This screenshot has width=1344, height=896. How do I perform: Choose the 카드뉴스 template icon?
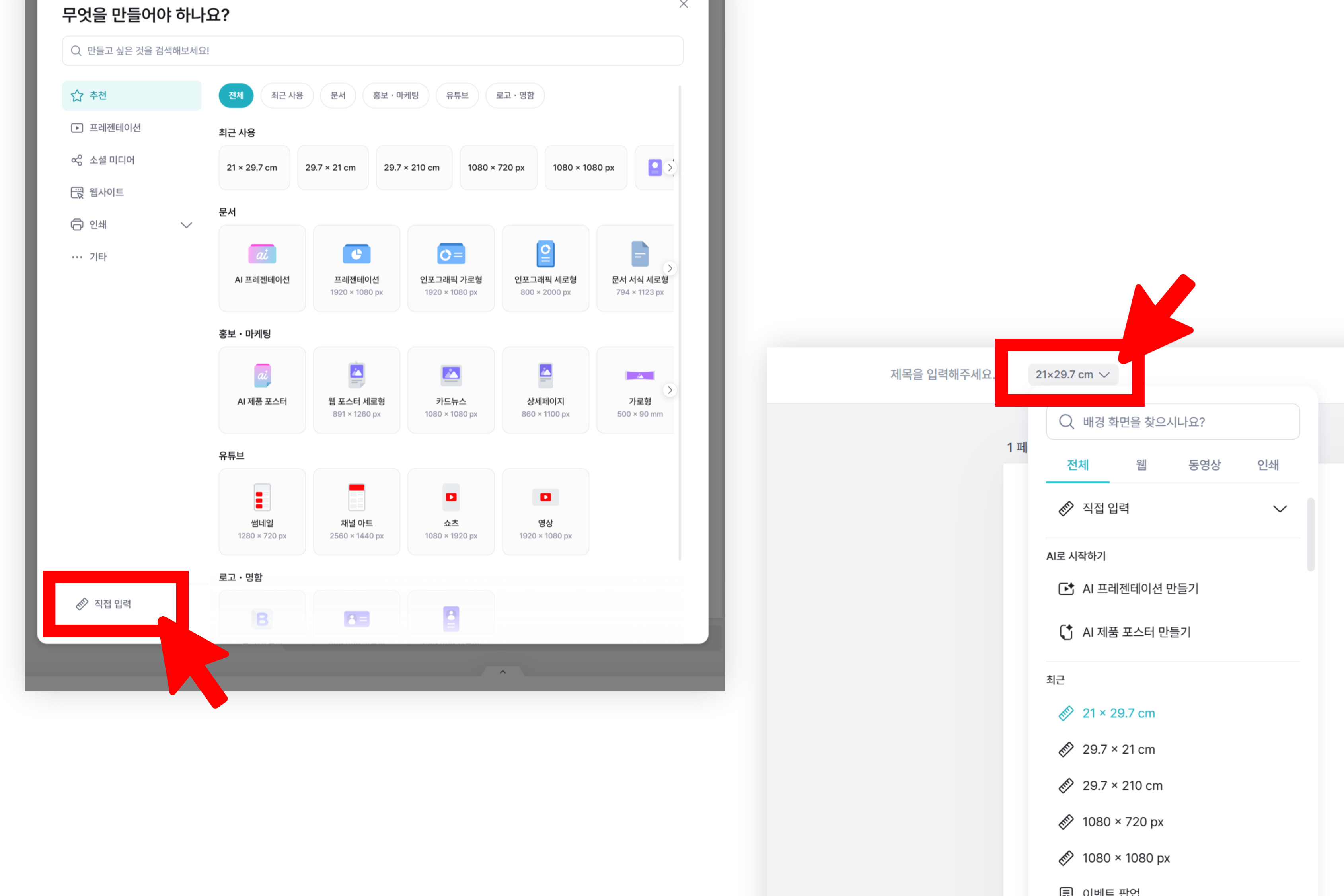click(451, 375)
